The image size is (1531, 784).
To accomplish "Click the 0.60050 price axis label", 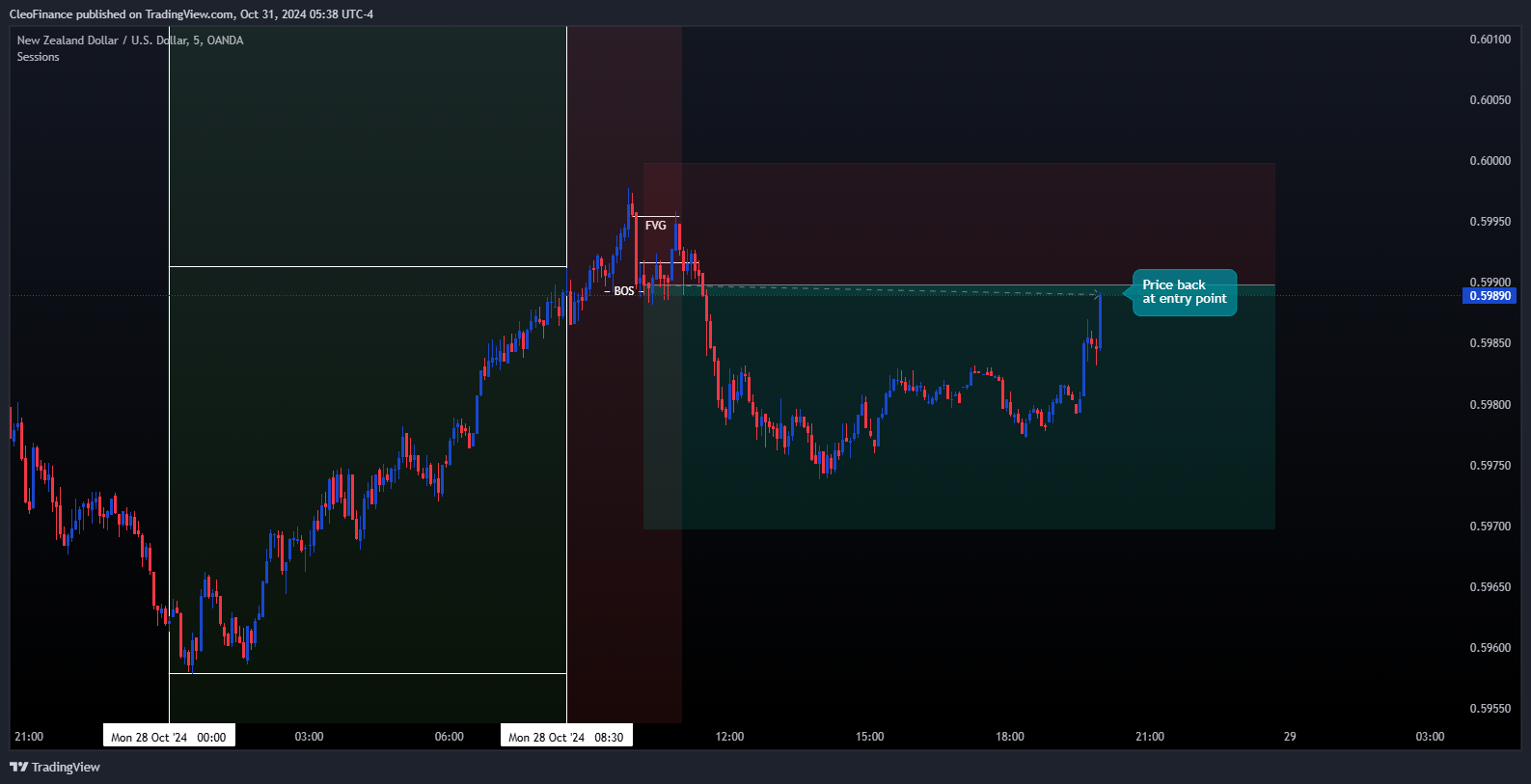I will [x=1490, y=100].
